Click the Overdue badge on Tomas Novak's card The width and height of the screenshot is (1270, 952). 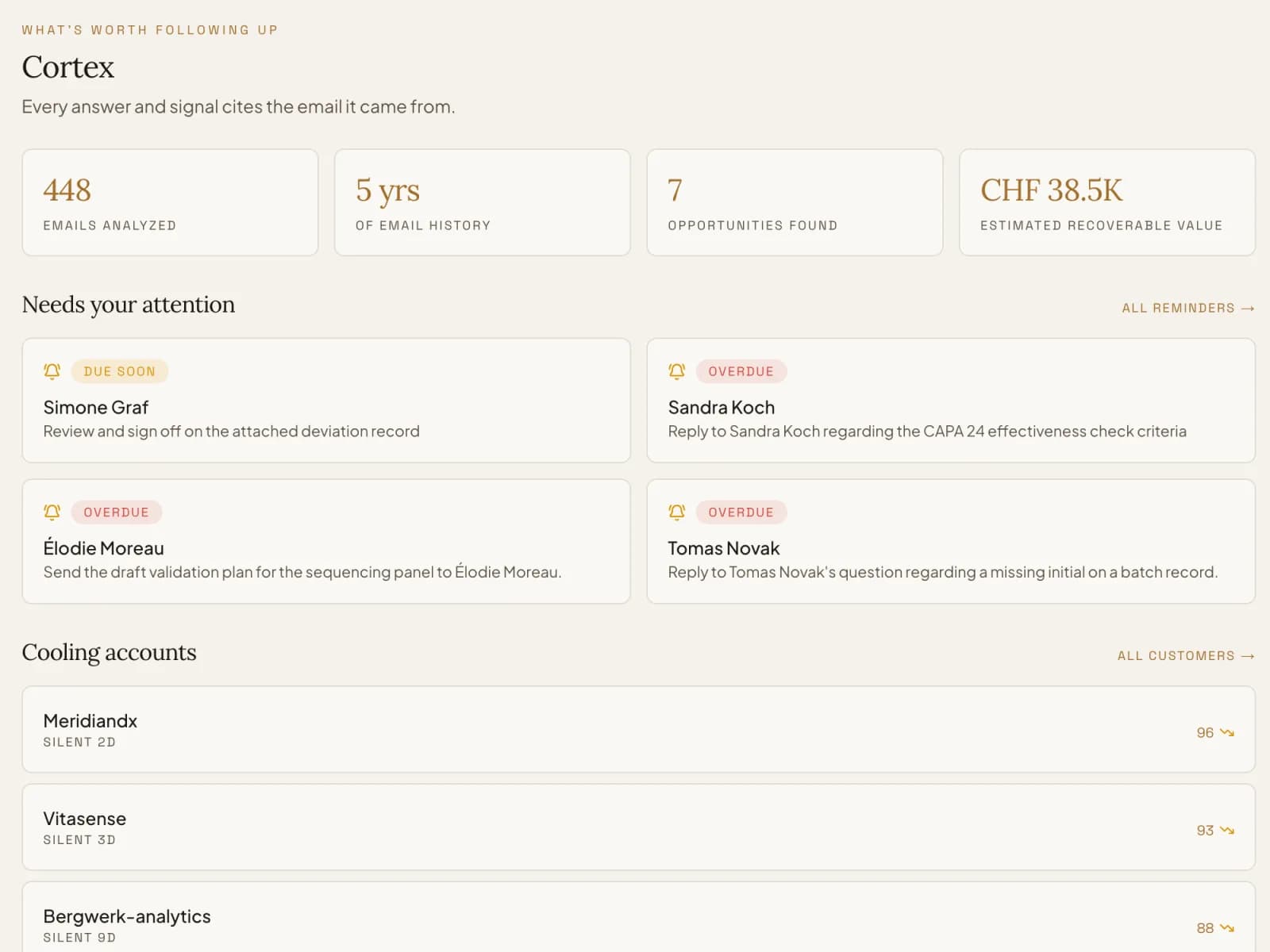(741, 512)
